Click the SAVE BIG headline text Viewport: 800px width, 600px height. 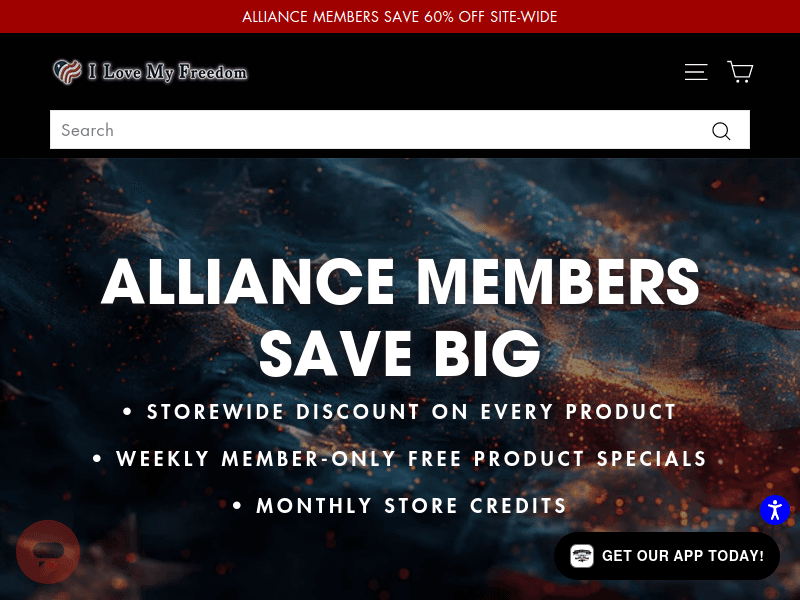click(399, 353)
